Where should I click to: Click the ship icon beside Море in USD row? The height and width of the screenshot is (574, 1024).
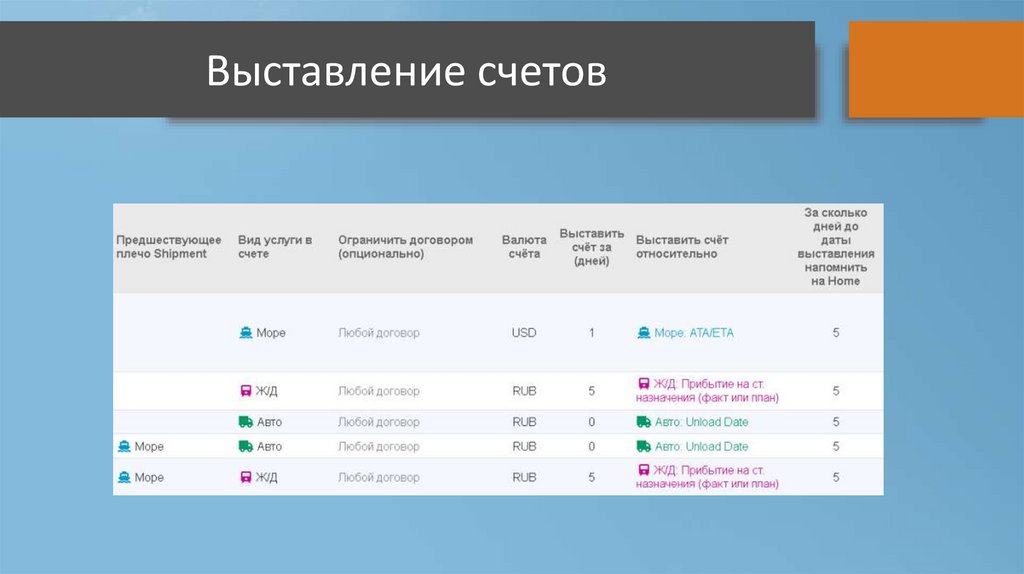(246, 333)
